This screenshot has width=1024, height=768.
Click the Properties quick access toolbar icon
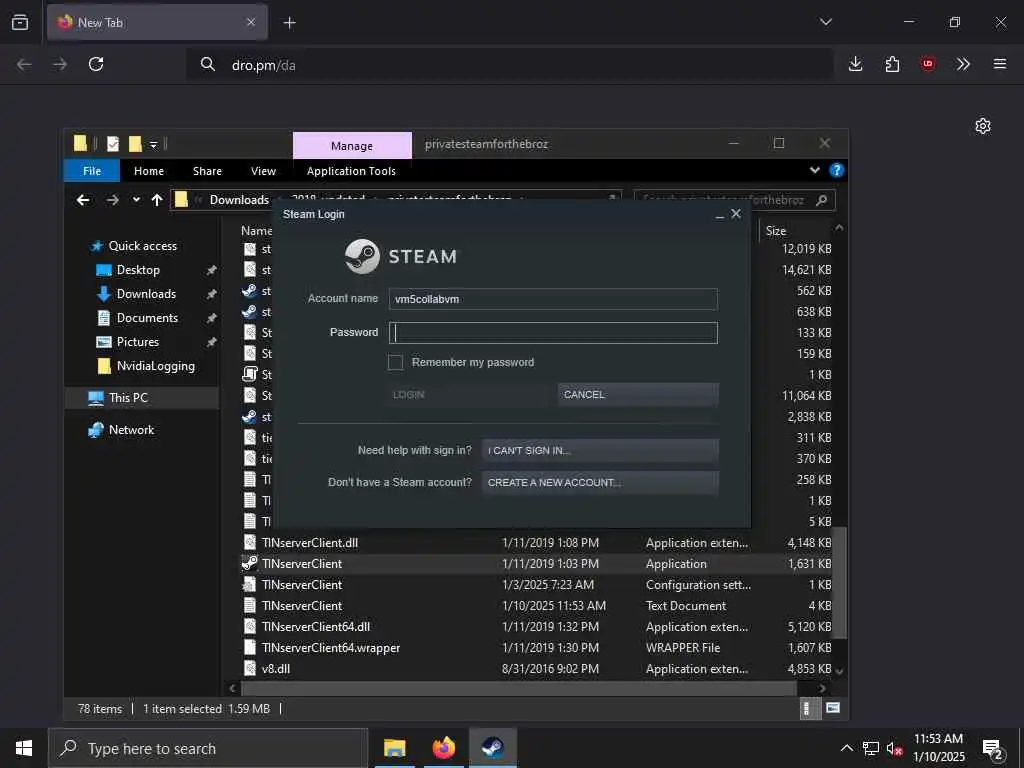point(113,144)
